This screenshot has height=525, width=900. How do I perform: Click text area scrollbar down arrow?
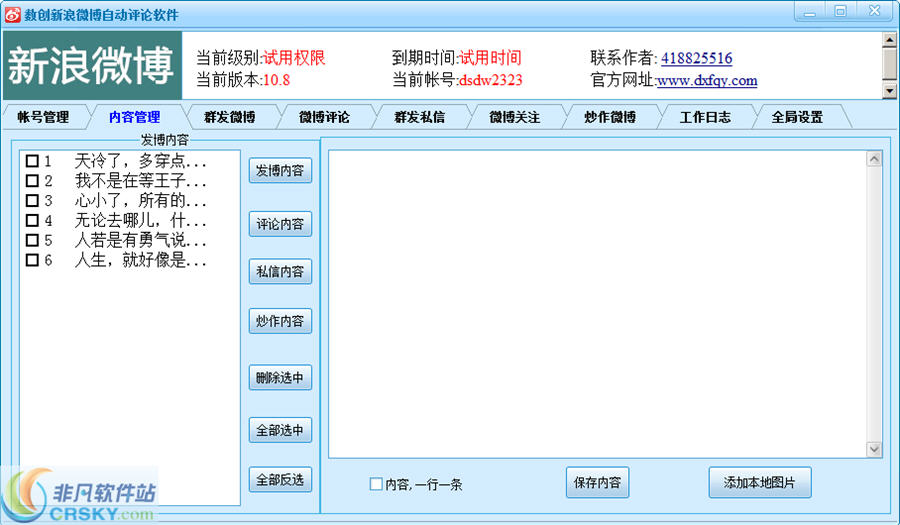[874, 449]
